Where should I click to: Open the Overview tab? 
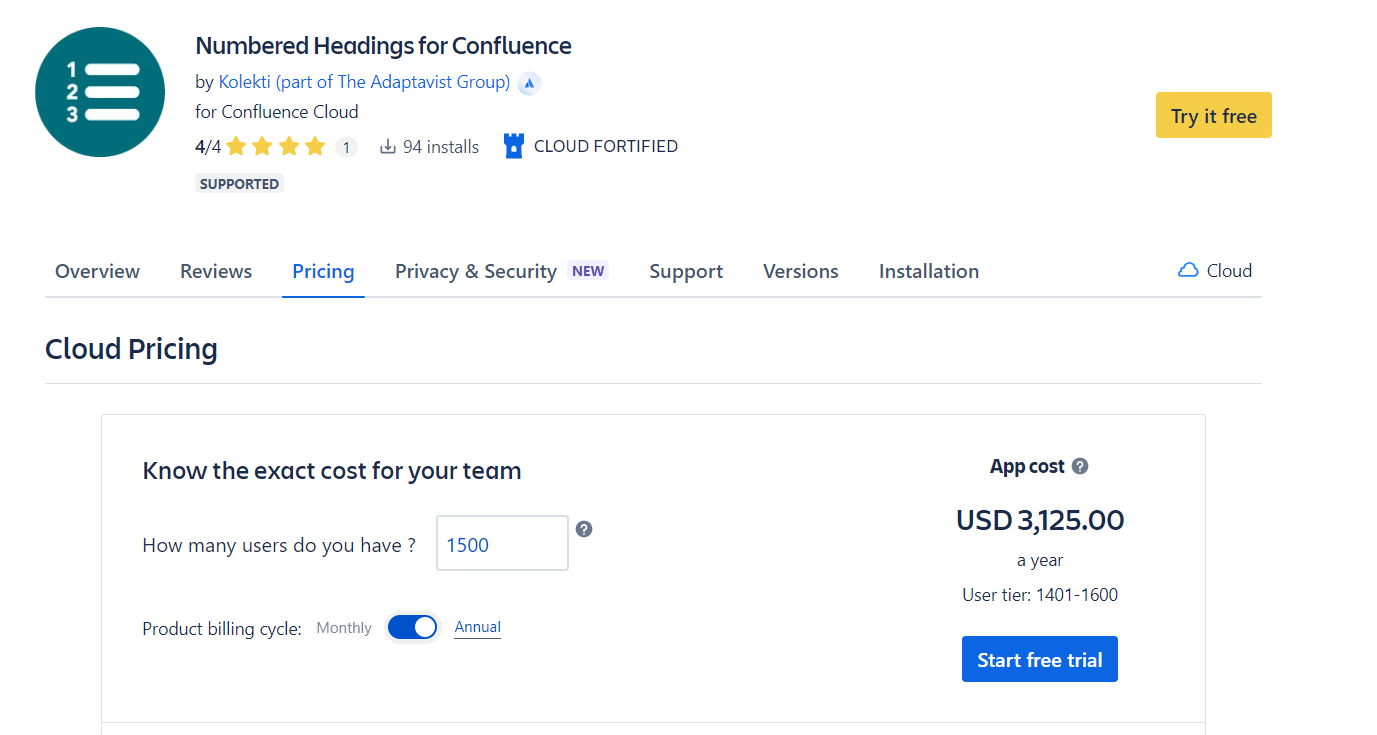pyautogui.click(x=97, y=271)
